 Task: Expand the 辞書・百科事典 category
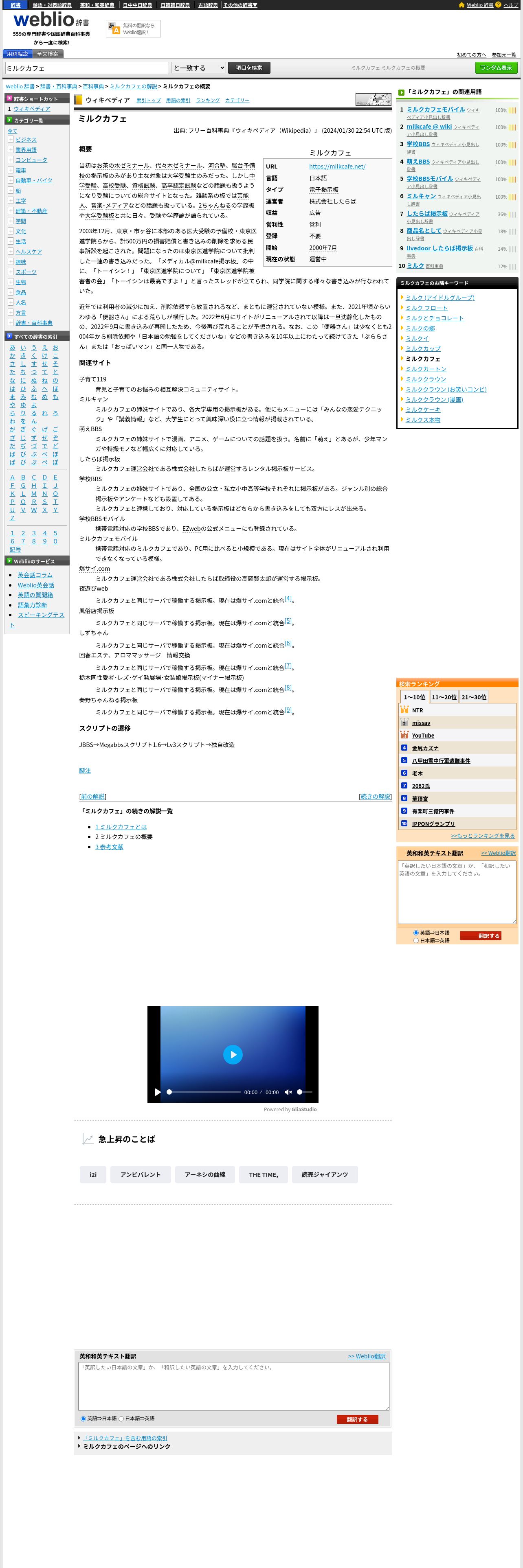tap(10, 323)
